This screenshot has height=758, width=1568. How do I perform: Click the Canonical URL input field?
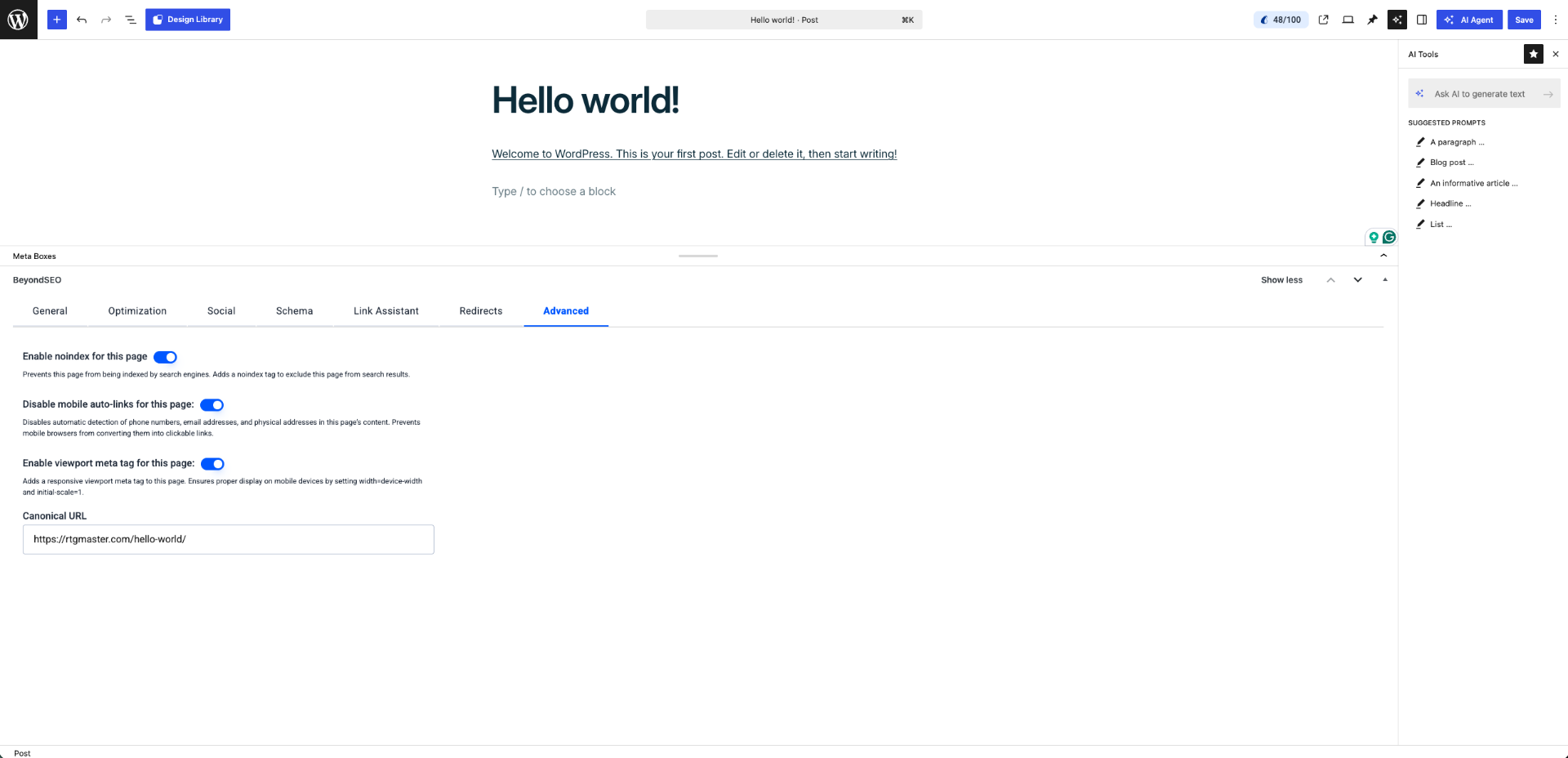click(x=229, y=539)
